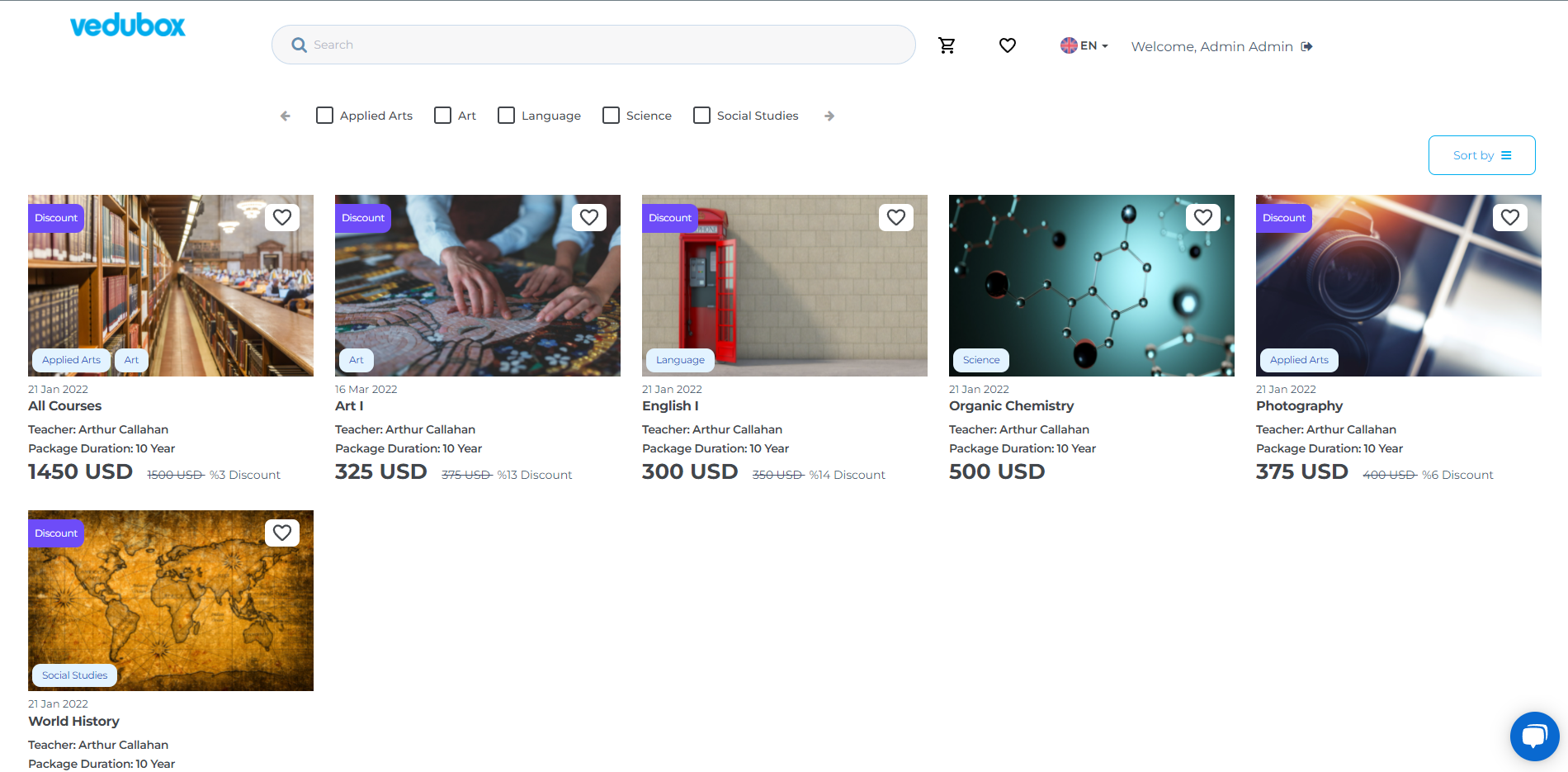This screenshot has width=1568, height=772.
Task: Open the World History map thumbnail
Action: point(171,600)
